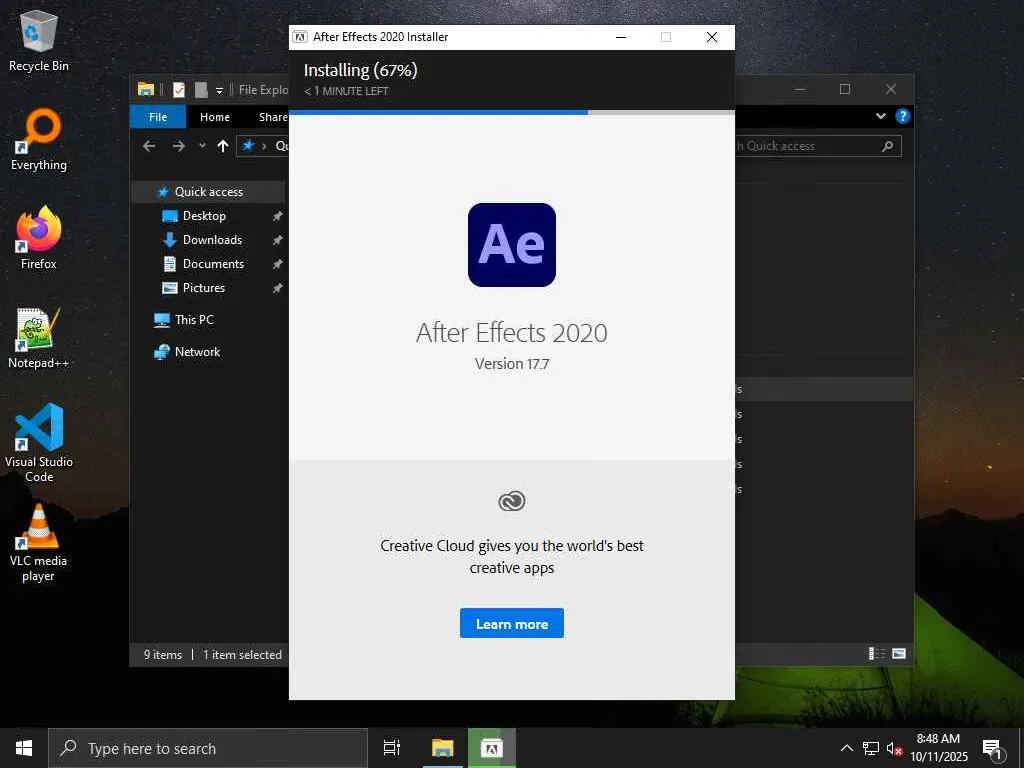Open the Customize Quick Access Toolbar dropdown

coord(219,90)
